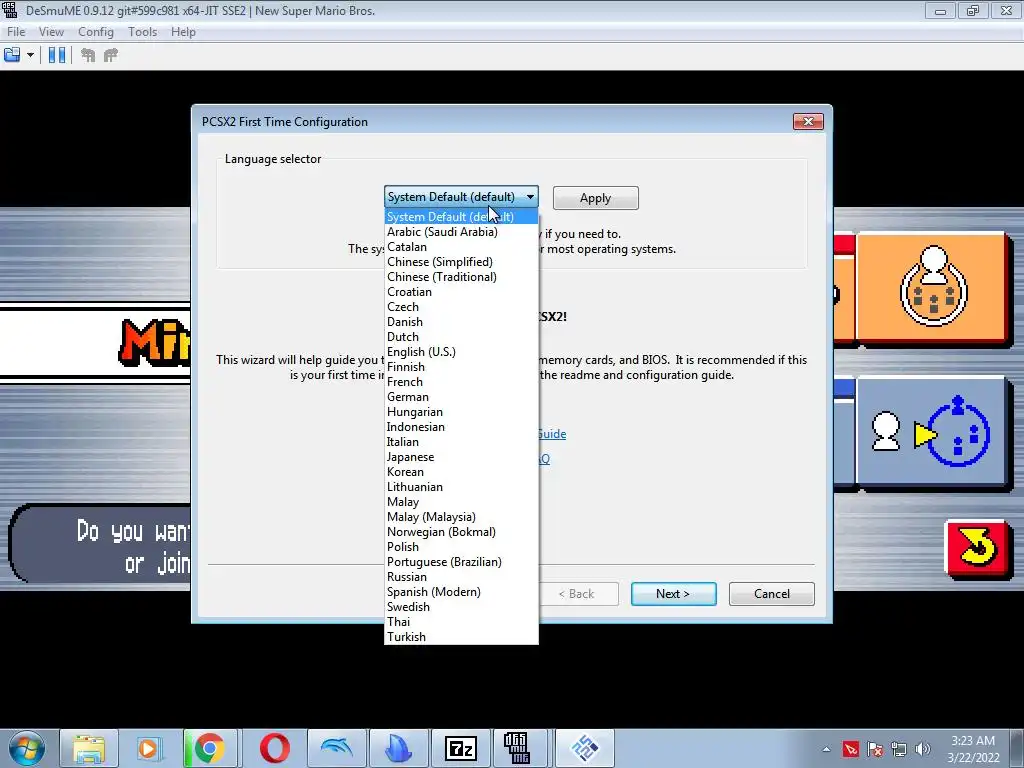Choose Portuguese (Brazilian) language

(461, 562)
